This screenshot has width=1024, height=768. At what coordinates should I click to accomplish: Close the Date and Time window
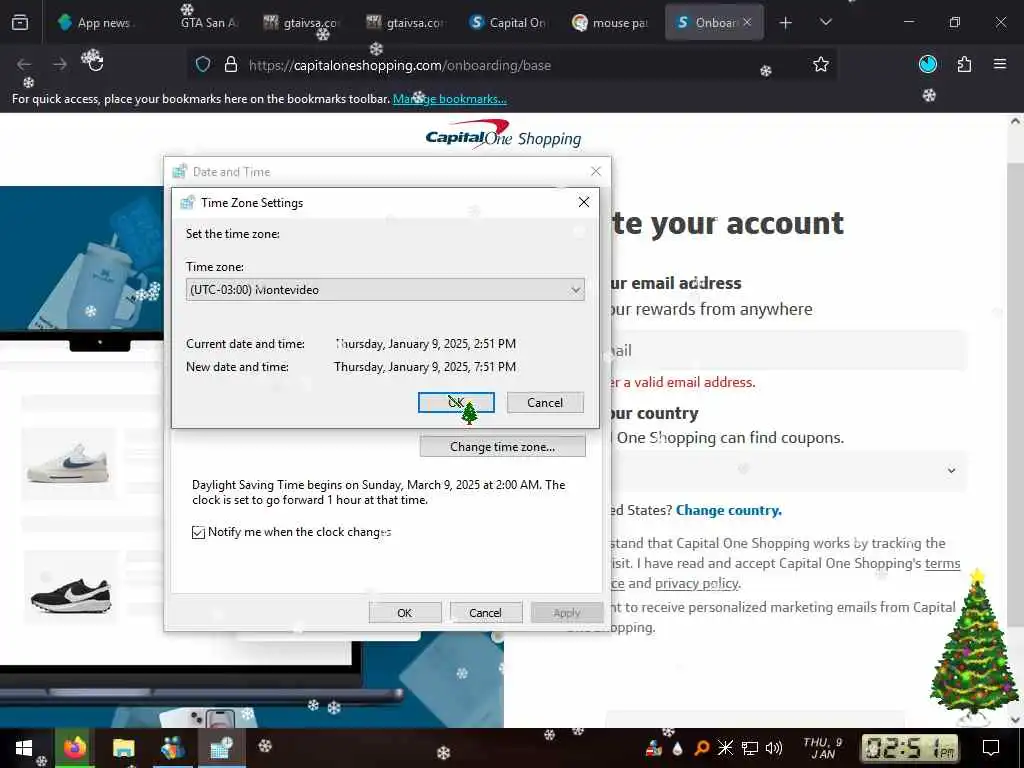596,171
